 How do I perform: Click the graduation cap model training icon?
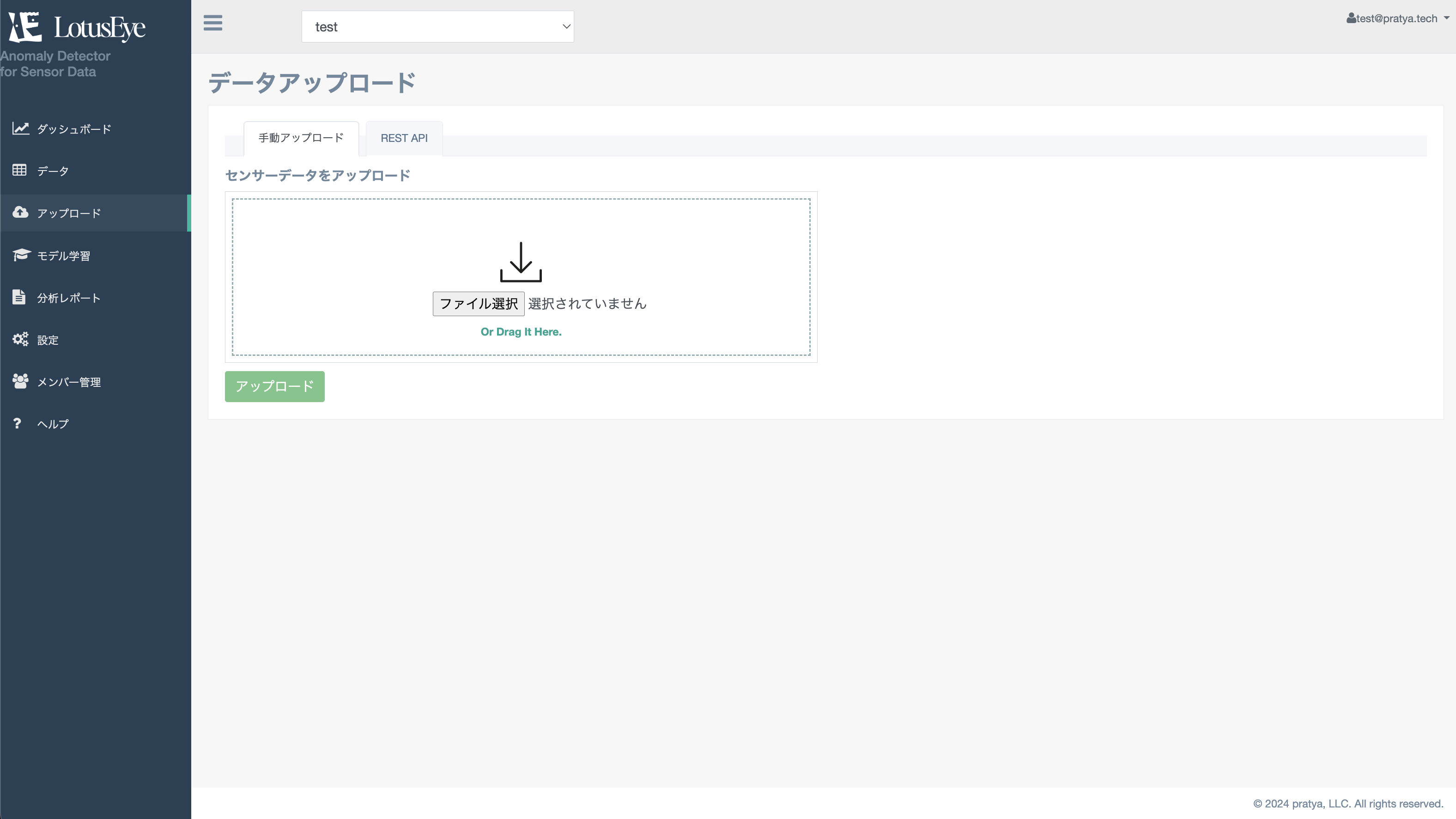click(21, 255)
